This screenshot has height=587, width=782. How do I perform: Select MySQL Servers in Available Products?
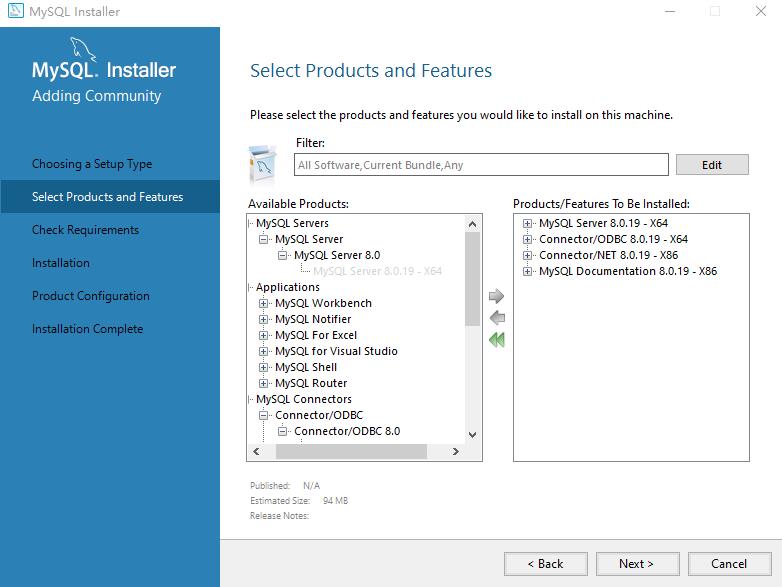292,223
